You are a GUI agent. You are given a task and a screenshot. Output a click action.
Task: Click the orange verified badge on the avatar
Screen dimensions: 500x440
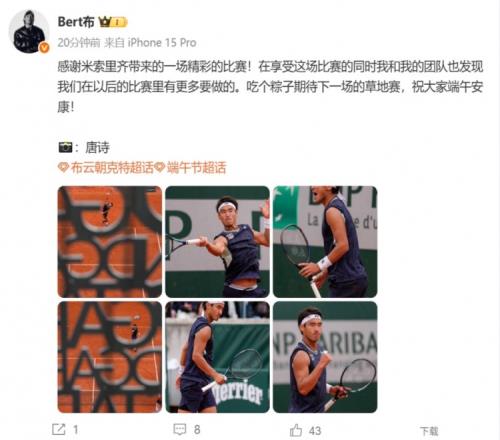(x=44, y=48)
